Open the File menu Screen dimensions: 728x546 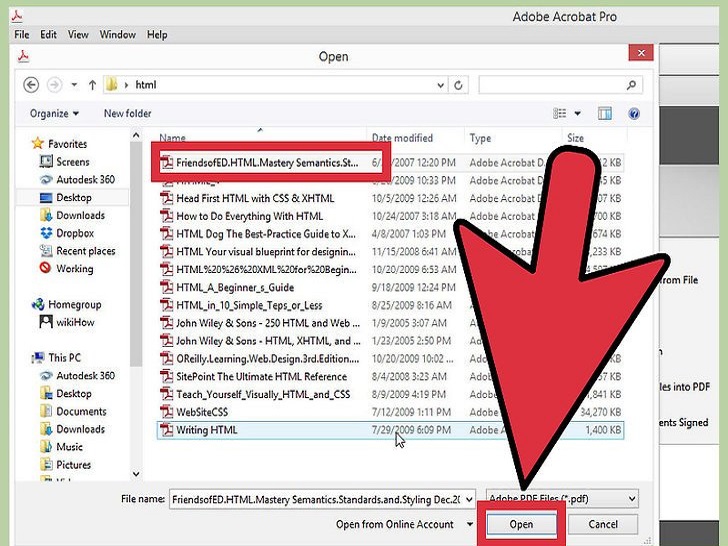[22, 35]
